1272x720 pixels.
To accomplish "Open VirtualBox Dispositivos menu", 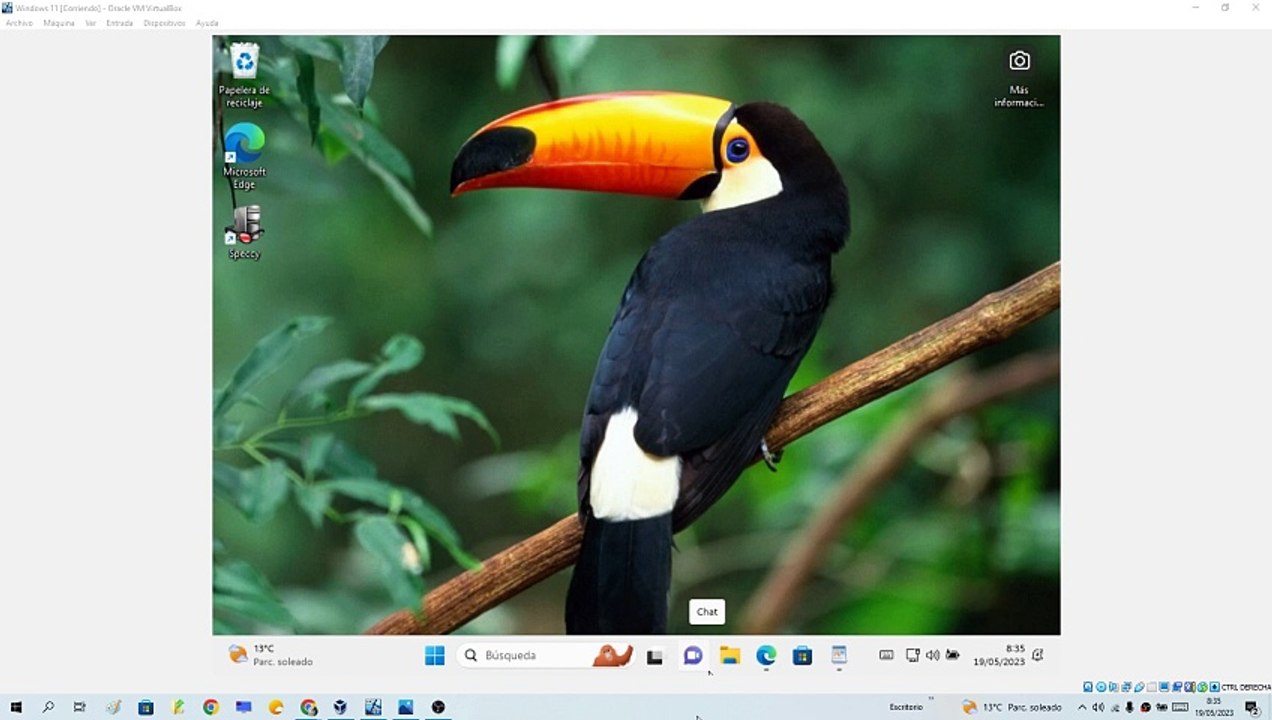I will pos(164,23).
